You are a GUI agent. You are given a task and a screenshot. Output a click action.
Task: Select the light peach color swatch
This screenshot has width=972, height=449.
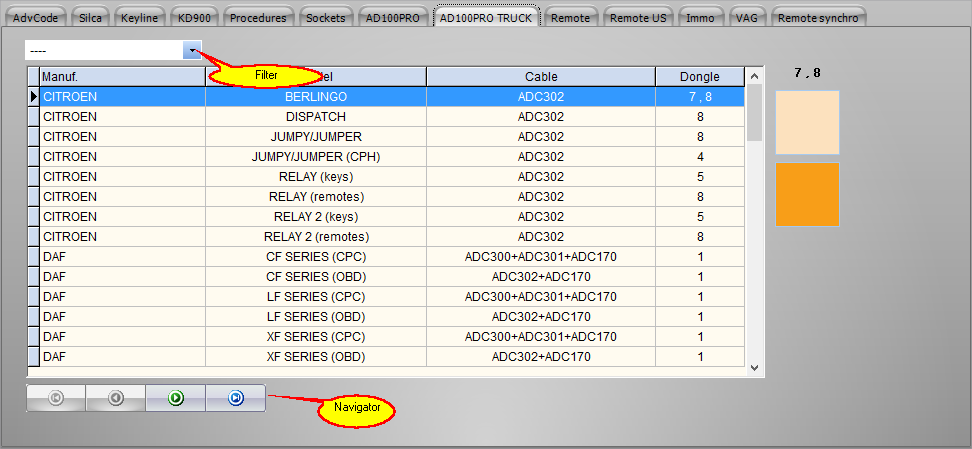pyautogui.click(x=807, y=122)
